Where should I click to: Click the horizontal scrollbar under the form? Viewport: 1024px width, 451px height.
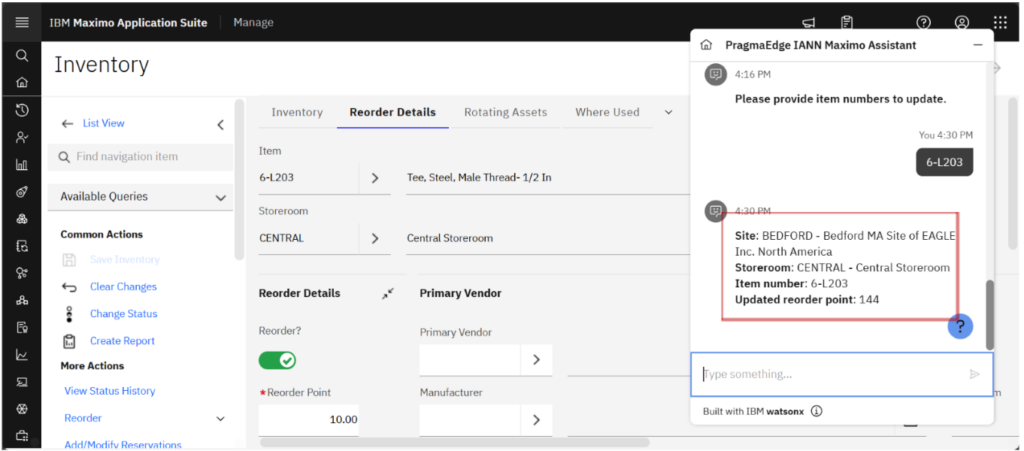tap(455, 442)
